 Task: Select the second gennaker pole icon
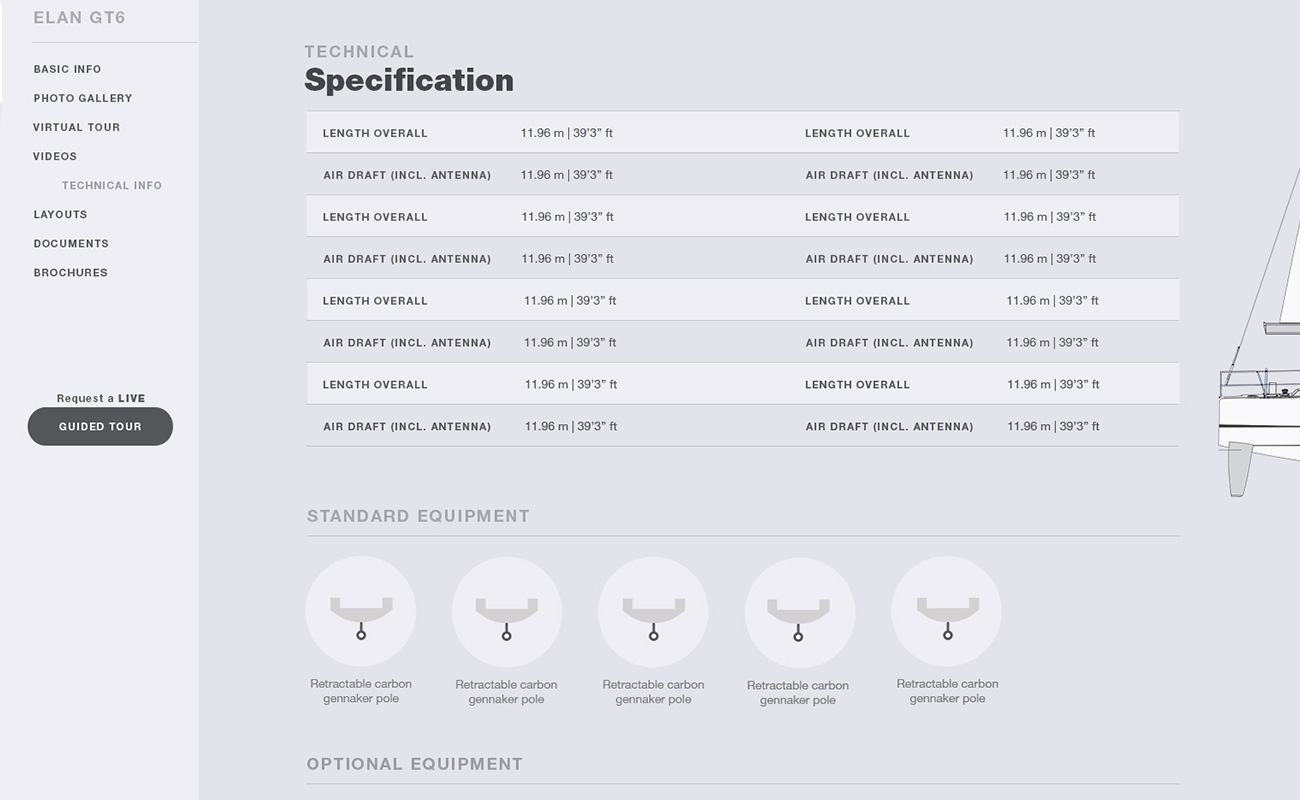[x=507, y=612]
